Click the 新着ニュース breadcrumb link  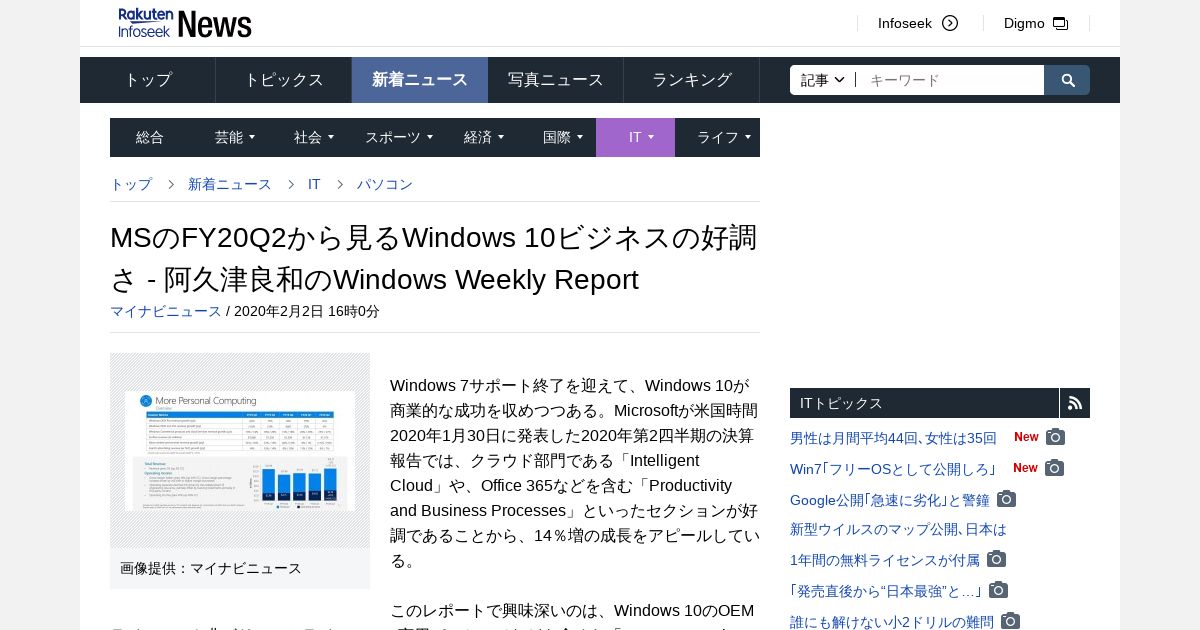[230, 184]
